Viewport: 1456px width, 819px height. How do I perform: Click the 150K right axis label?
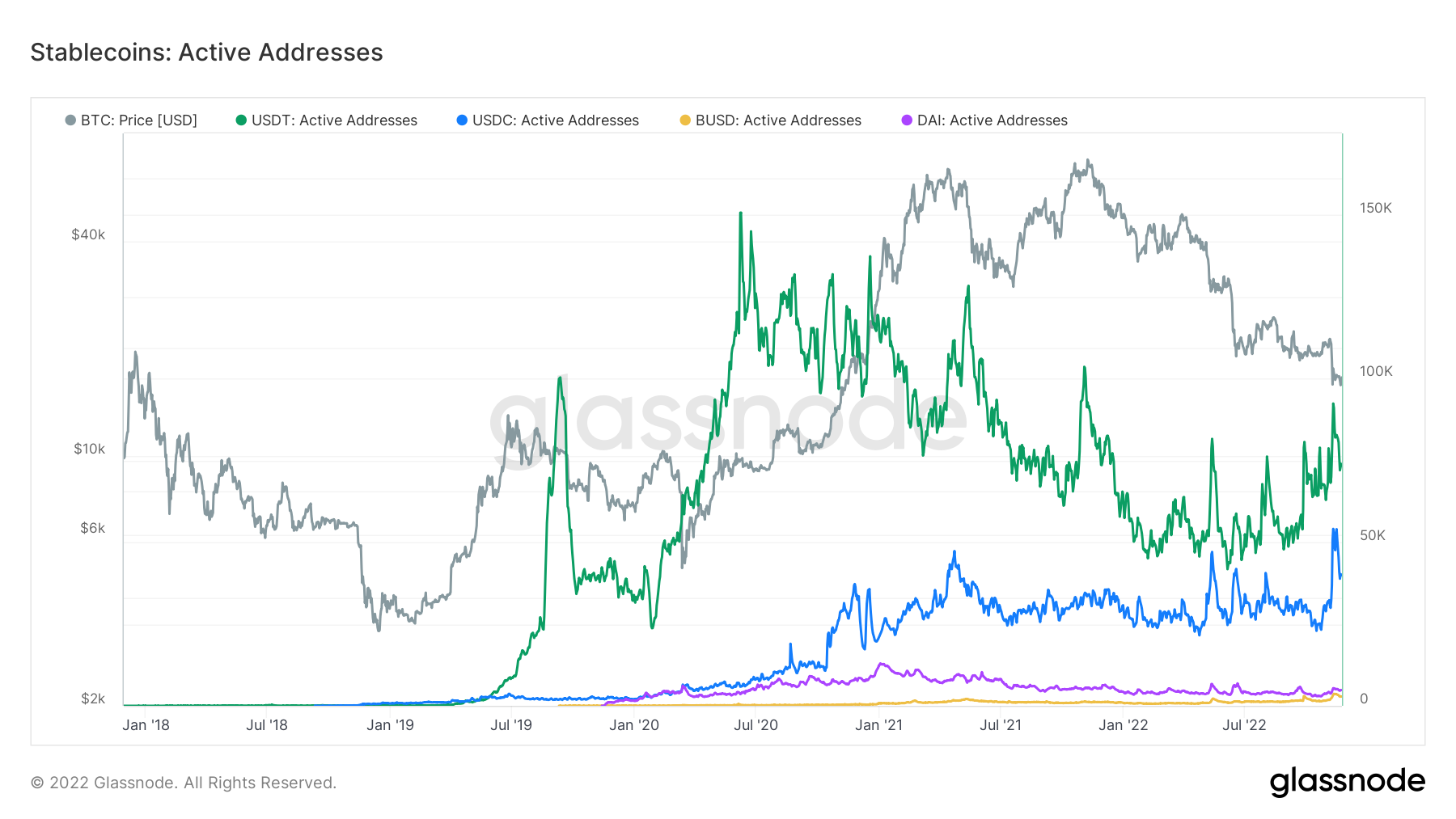coord(1376,209)
